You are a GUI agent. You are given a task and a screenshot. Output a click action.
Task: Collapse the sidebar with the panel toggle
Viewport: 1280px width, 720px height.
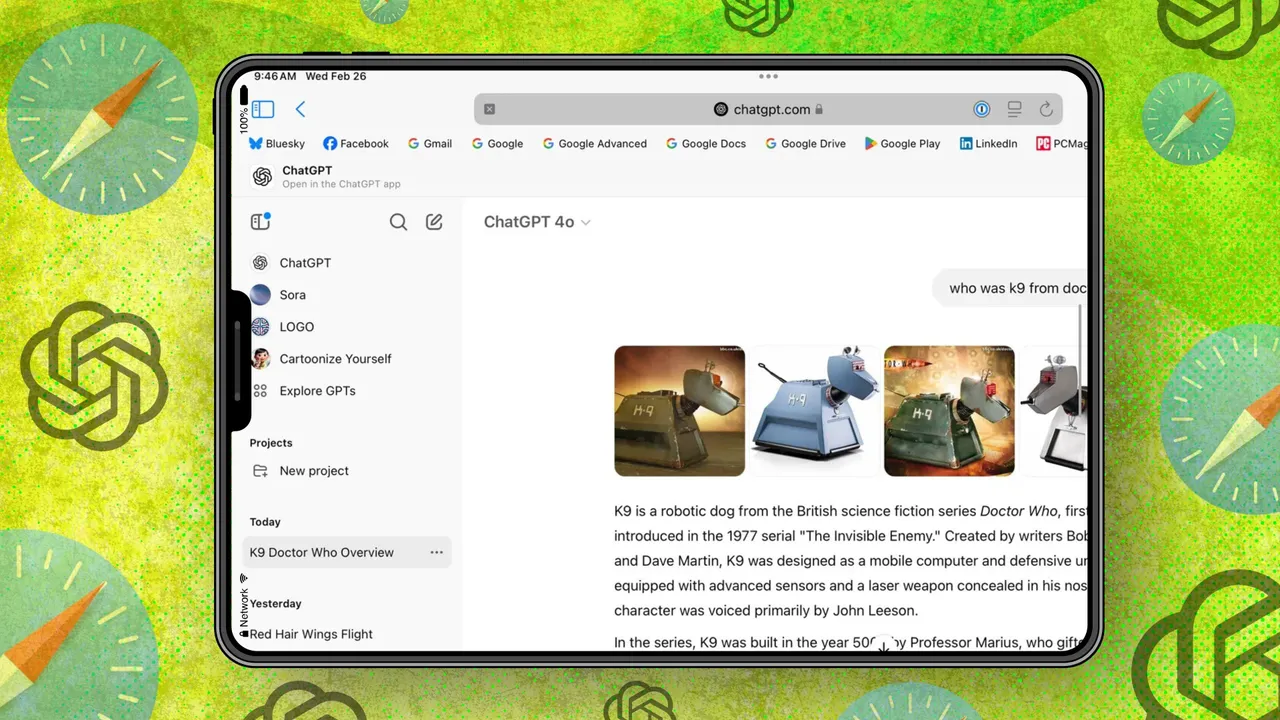[260, 221]
